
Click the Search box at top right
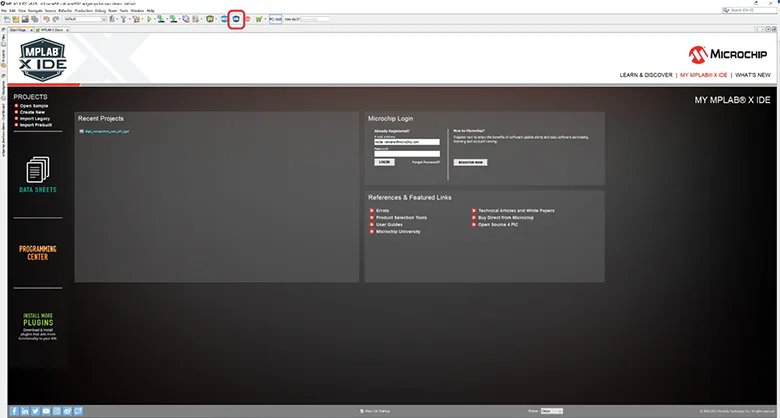click(749, 10)
